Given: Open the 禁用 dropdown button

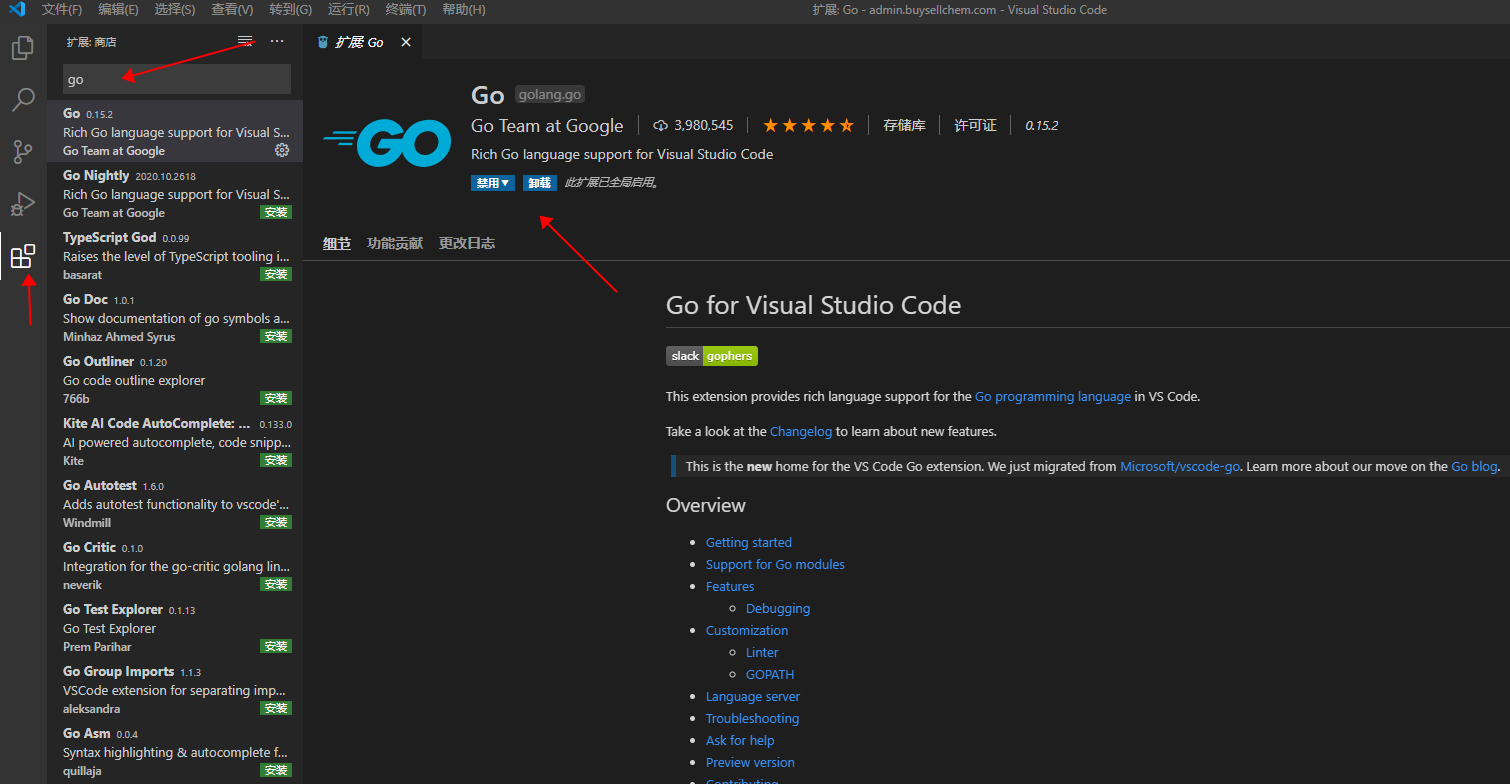Looking at the screenshot, I should click(x=493, y=183).
